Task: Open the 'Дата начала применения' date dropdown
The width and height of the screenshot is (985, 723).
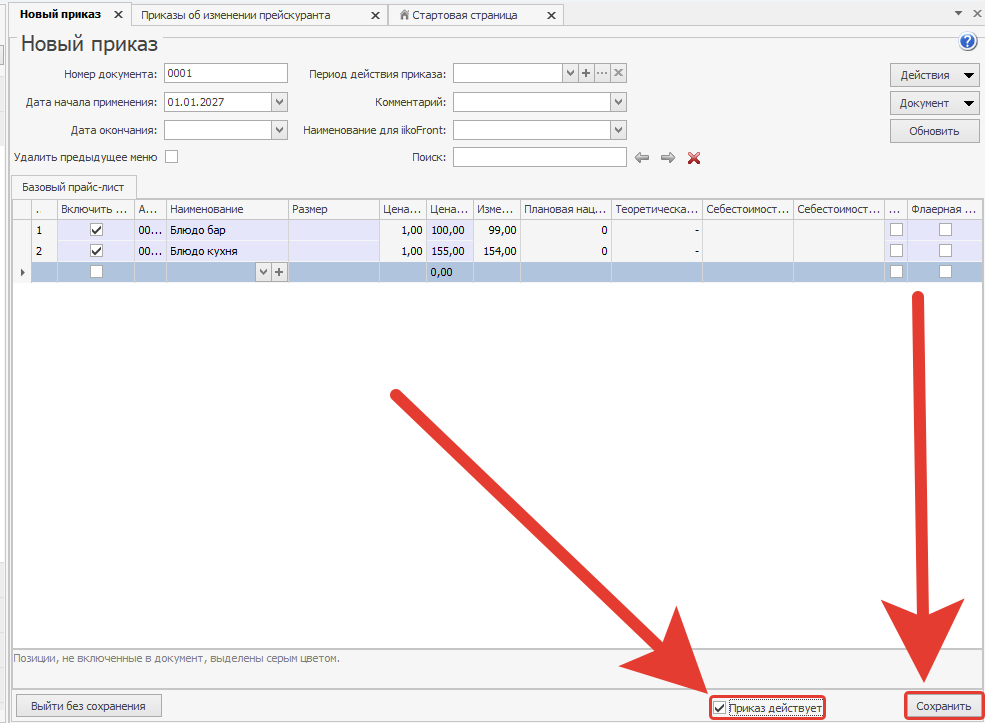Action: pos(280,102)
